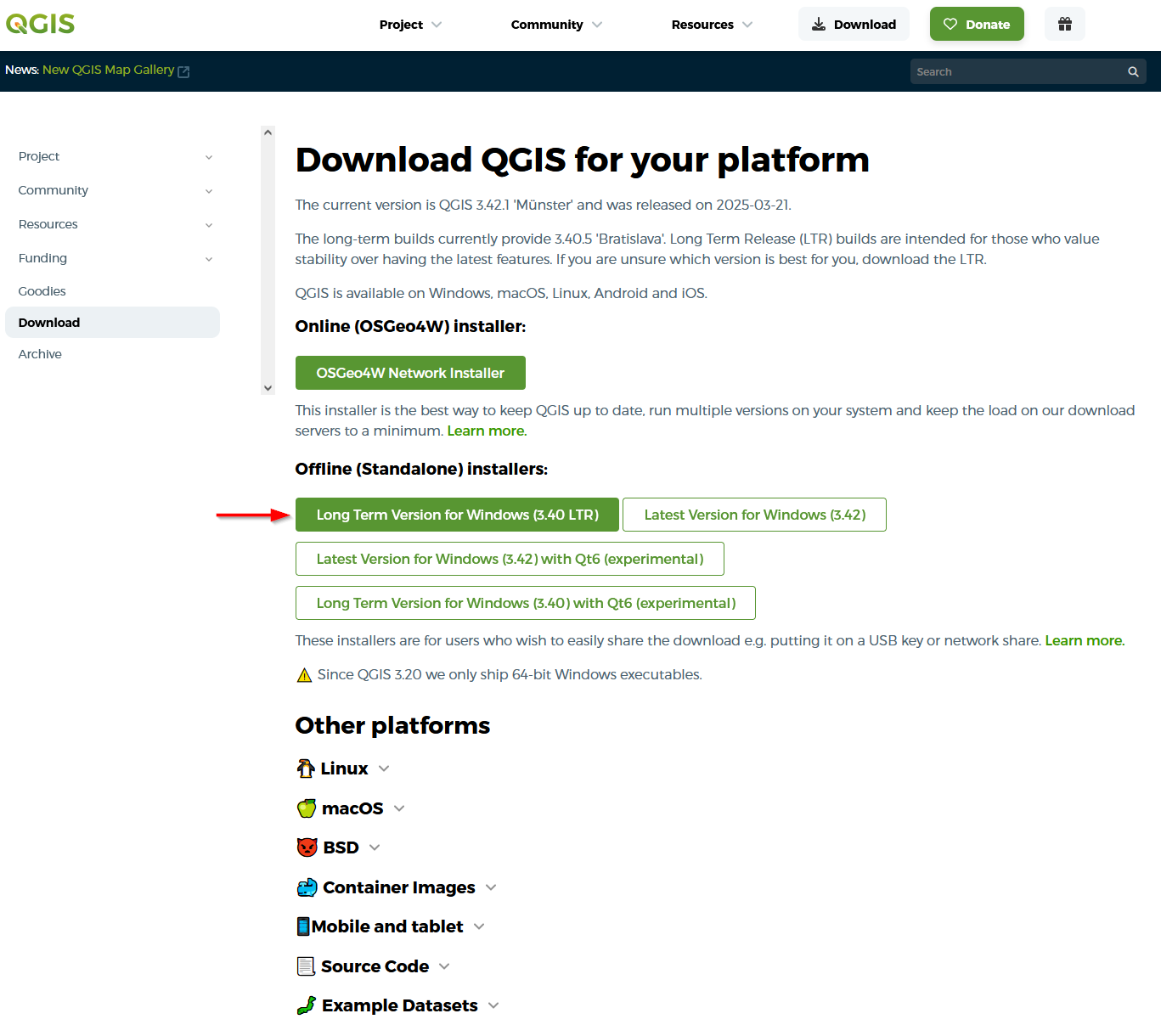Image resolution: width=1161 pixels, height=1036 pixels.
Task: Click the BSD devil icon
Action: click(x=307, y=847)
